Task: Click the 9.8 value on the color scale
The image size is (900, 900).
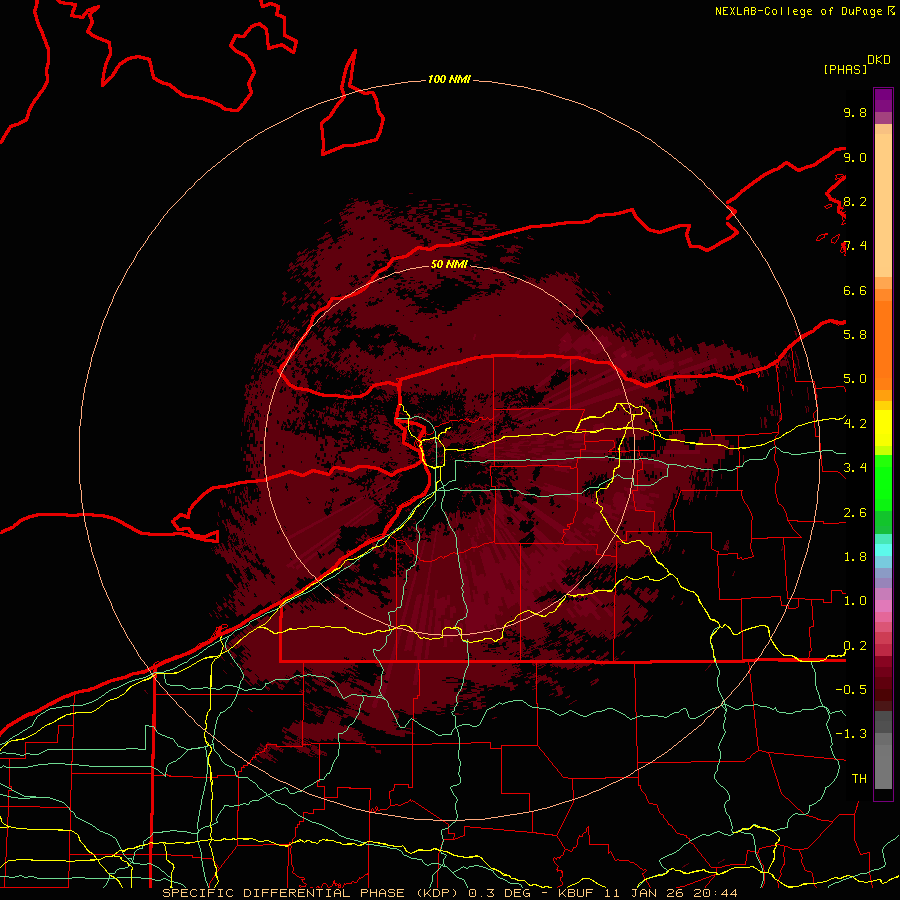Action: coord(855,112)
